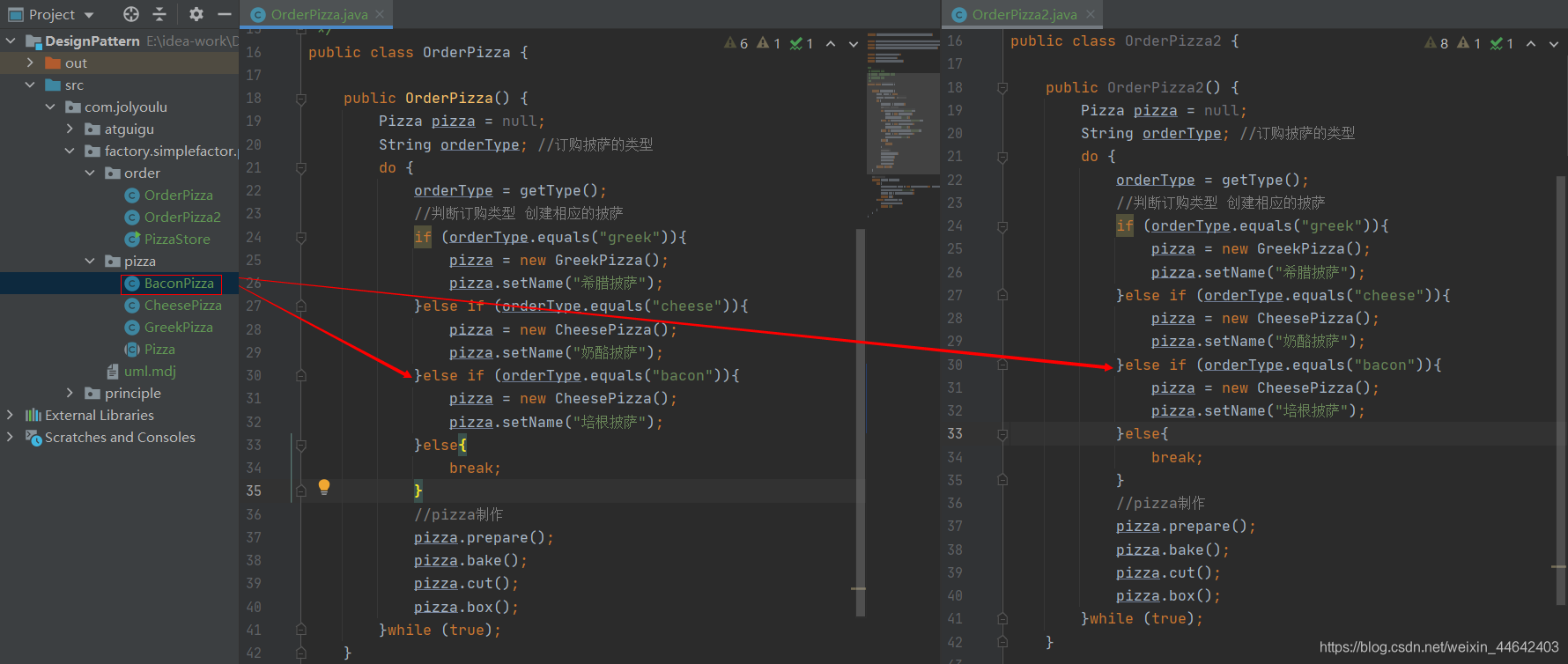Collapse the DesignPattern project root

tap(11, 41)
